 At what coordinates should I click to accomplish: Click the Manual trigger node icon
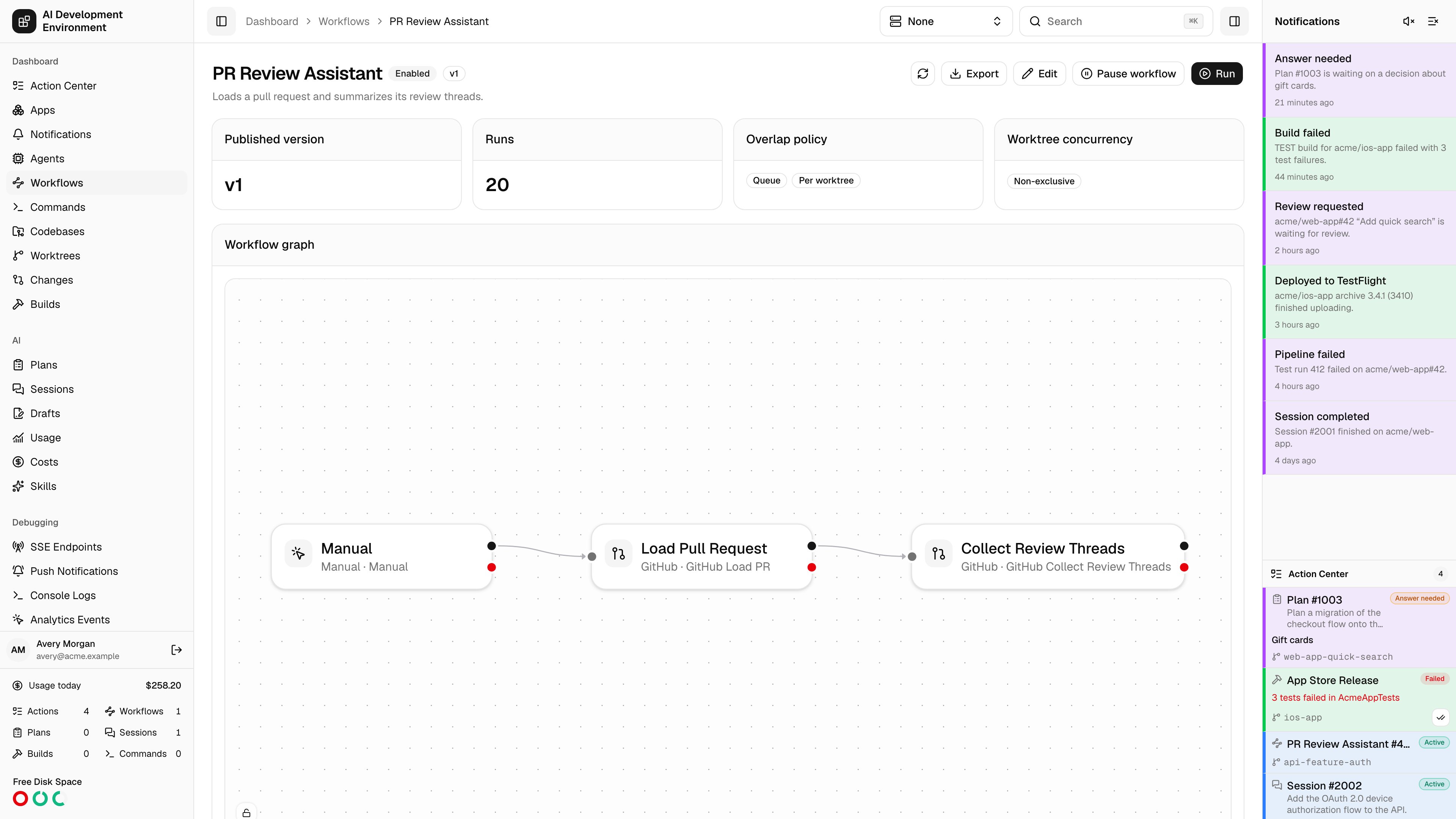pos(298,553)
